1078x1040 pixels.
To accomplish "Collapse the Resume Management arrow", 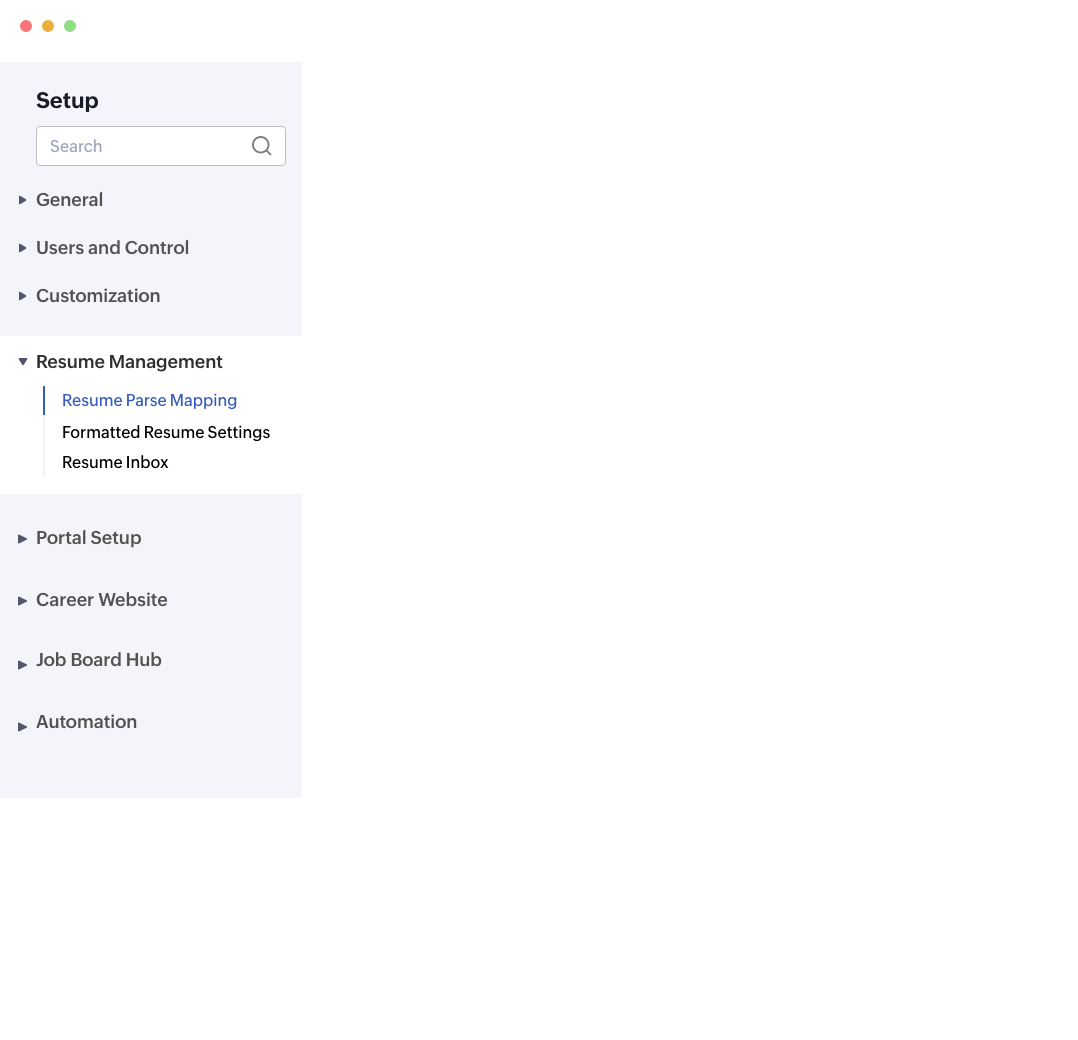I will (x=22, y=362).
